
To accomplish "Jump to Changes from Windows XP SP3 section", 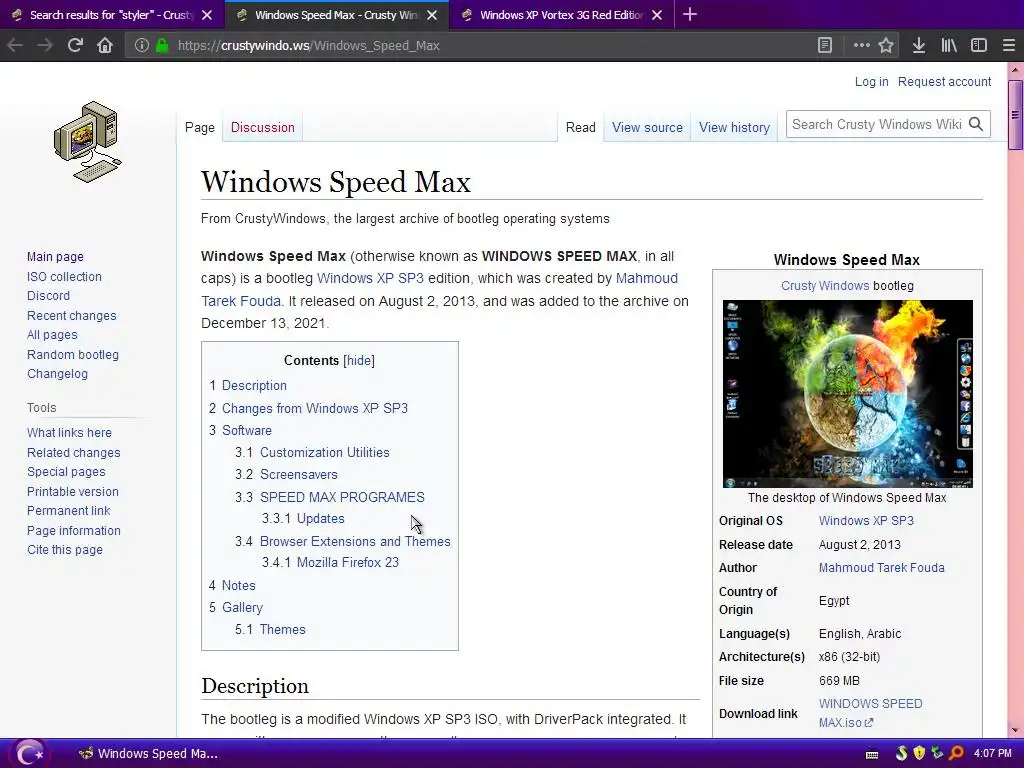I will (x=315, y=408).
